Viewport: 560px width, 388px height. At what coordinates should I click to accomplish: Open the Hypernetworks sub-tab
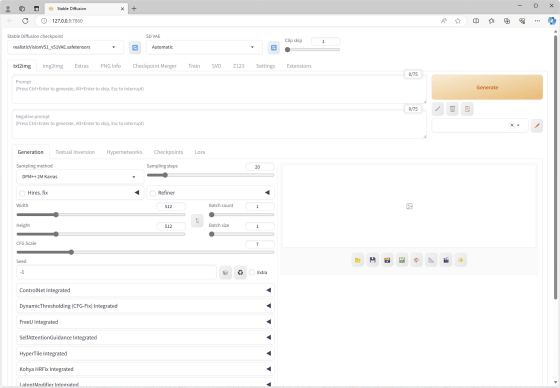click(x=124, y=152)
